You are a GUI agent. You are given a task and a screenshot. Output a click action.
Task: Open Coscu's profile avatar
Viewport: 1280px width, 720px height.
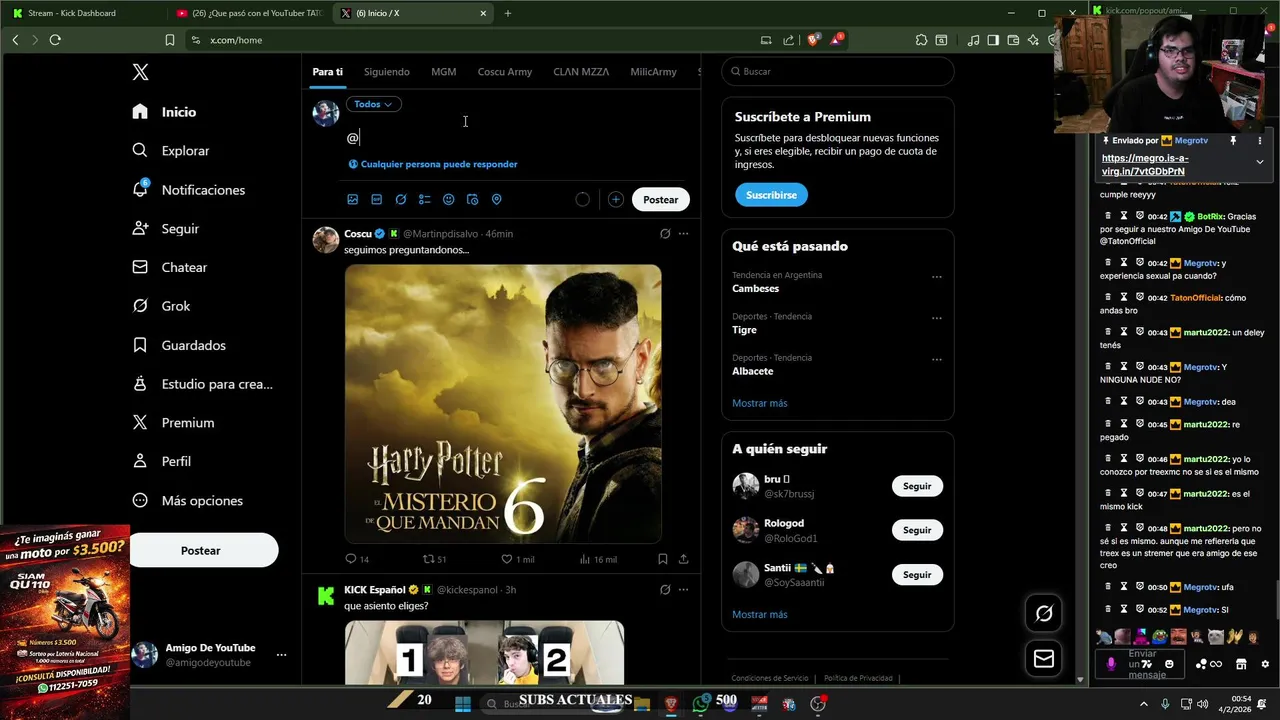(326, 240)
